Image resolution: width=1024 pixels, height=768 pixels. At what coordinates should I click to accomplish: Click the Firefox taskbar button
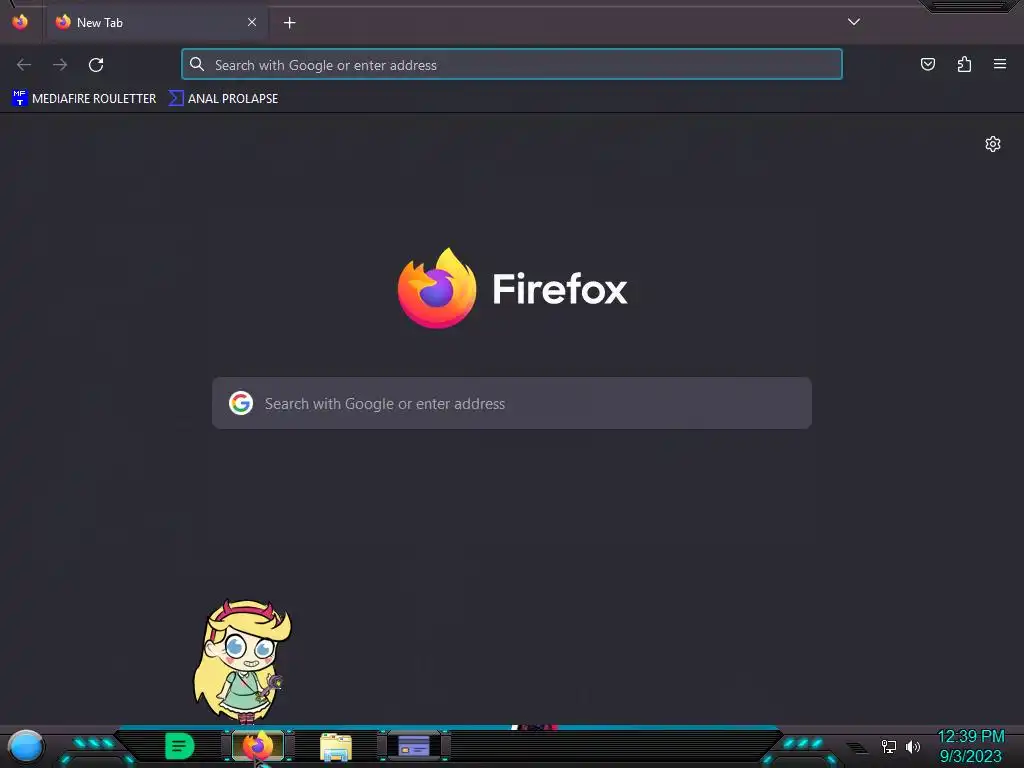coord(257,746)
